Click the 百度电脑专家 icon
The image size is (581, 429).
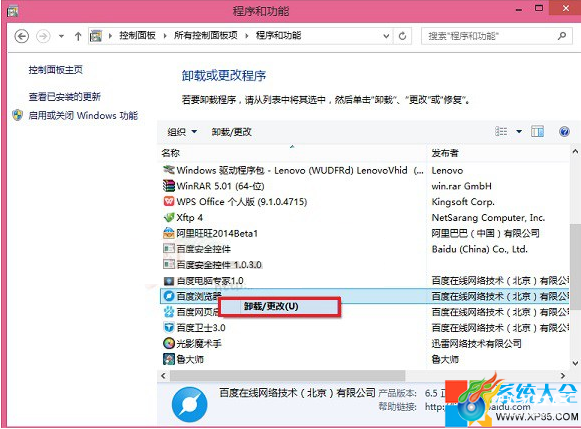coord(169,281)
